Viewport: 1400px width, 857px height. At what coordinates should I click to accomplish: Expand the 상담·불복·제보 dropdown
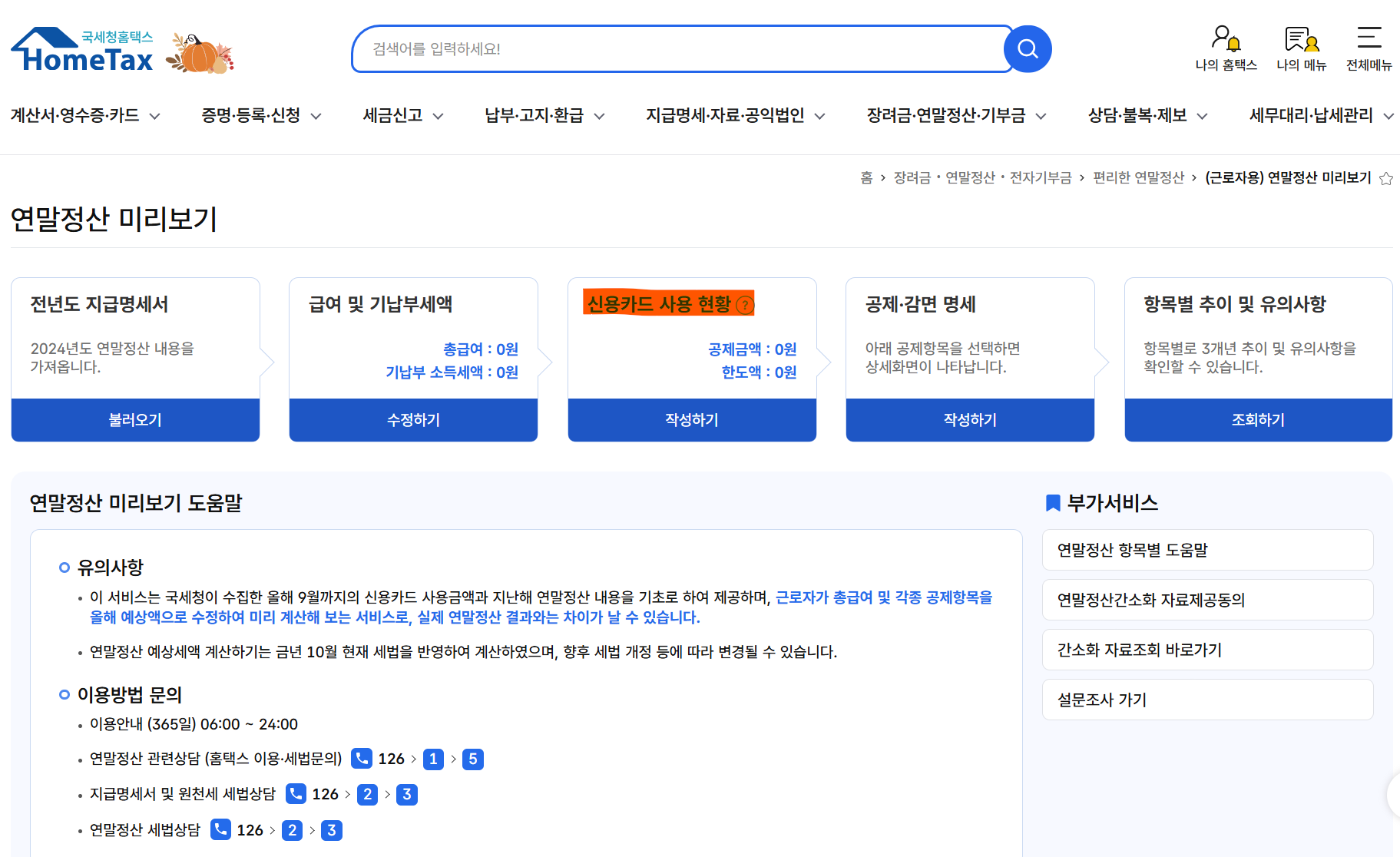(1203, 116)
